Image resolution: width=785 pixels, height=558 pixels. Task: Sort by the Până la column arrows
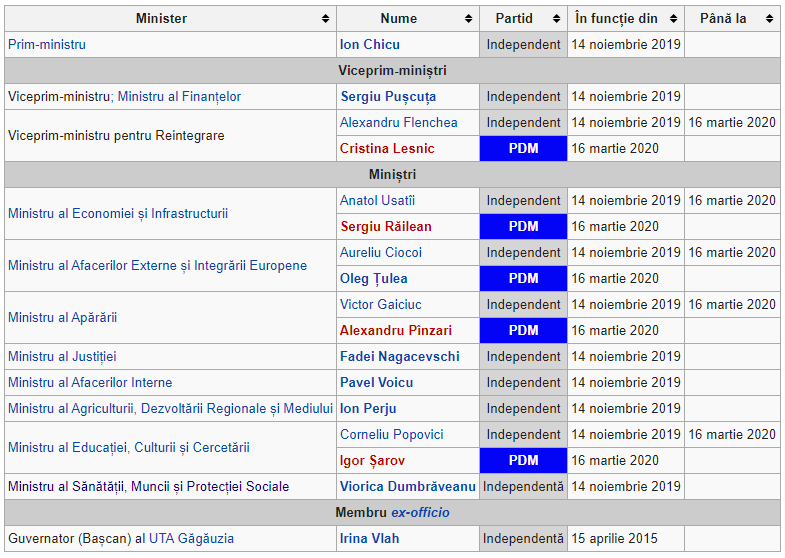coord(769,19)
